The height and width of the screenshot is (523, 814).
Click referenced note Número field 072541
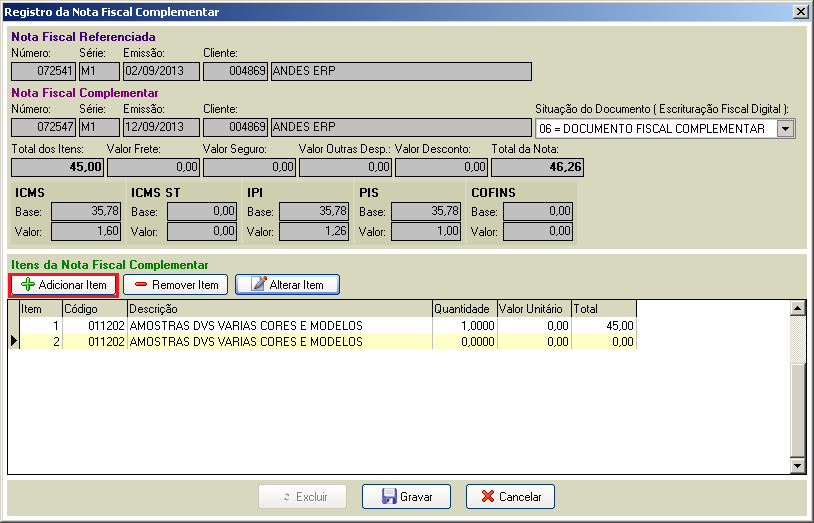[44, 71]
